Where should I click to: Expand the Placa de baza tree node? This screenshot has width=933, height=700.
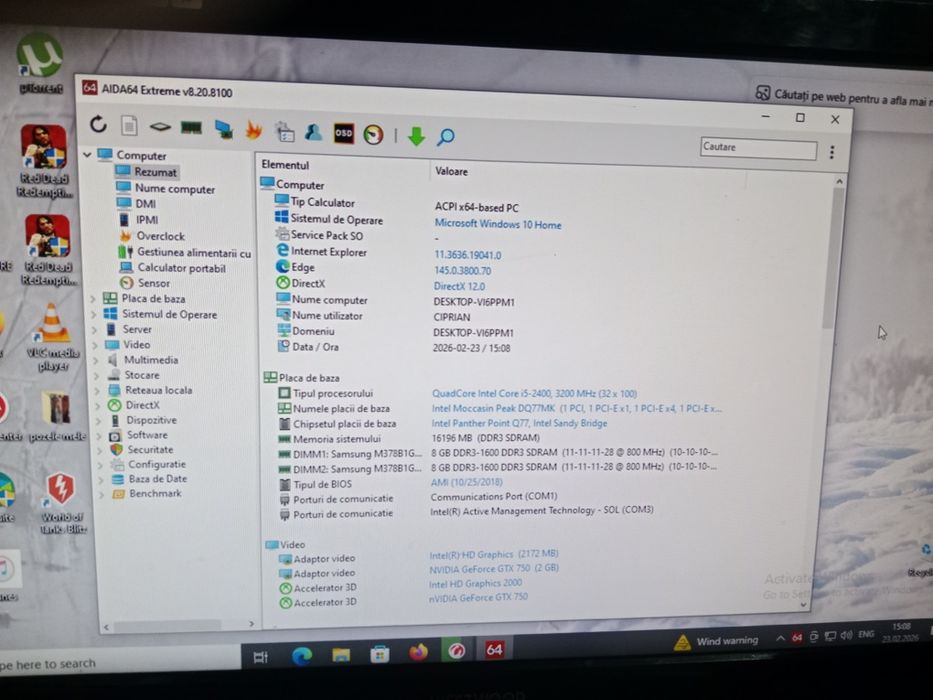click(x=93, y=298)
